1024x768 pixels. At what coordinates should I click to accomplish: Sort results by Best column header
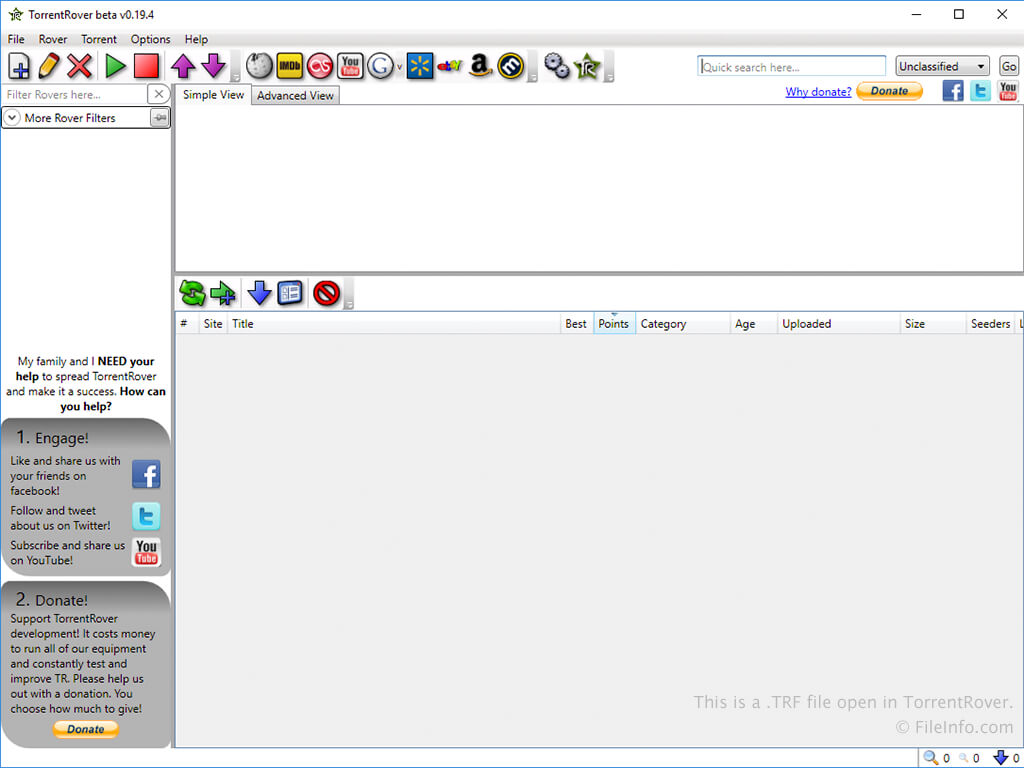tap(577, 323)
